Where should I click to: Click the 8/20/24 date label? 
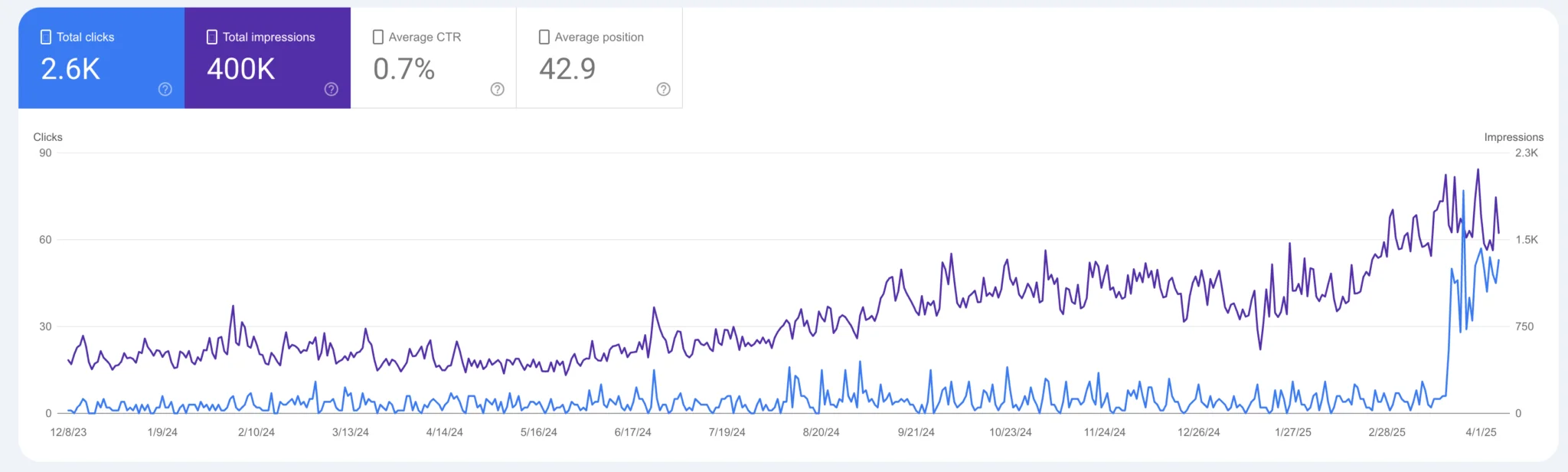point(821,432)
